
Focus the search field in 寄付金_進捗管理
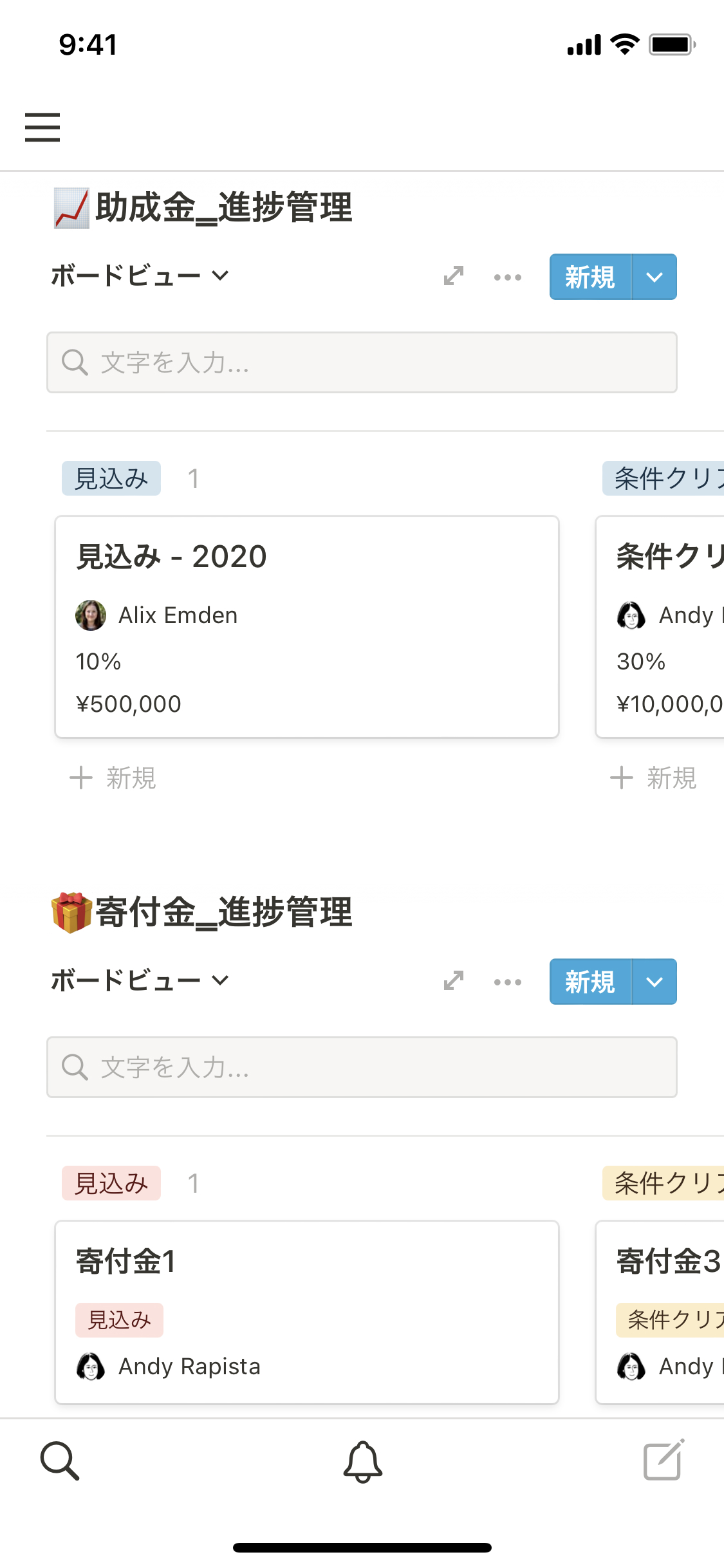[362, 1067]
